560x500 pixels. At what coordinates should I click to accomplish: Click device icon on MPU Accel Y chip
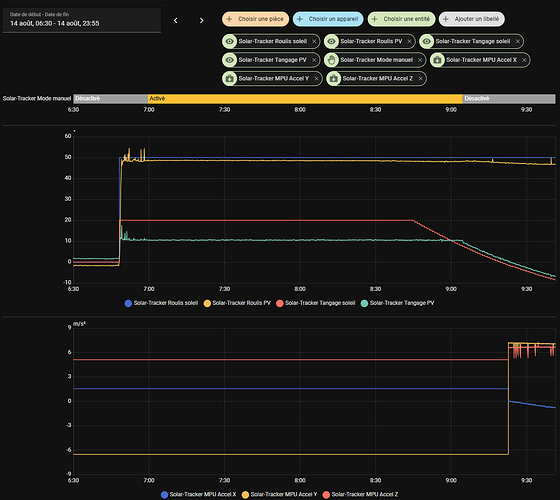click(x=230, y=79)
